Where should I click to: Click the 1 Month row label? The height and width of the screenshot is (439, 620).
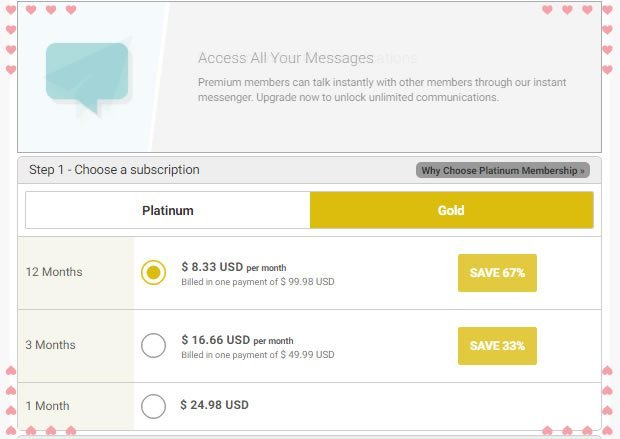[47, 406]
